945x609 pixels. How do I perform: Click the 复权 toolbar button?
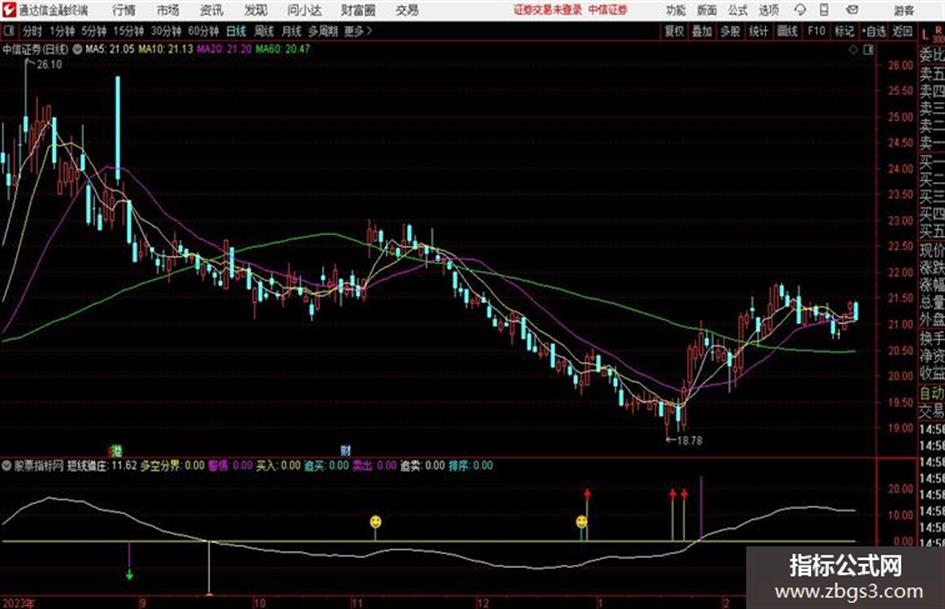pyautogui.click(x=674, y=31)
